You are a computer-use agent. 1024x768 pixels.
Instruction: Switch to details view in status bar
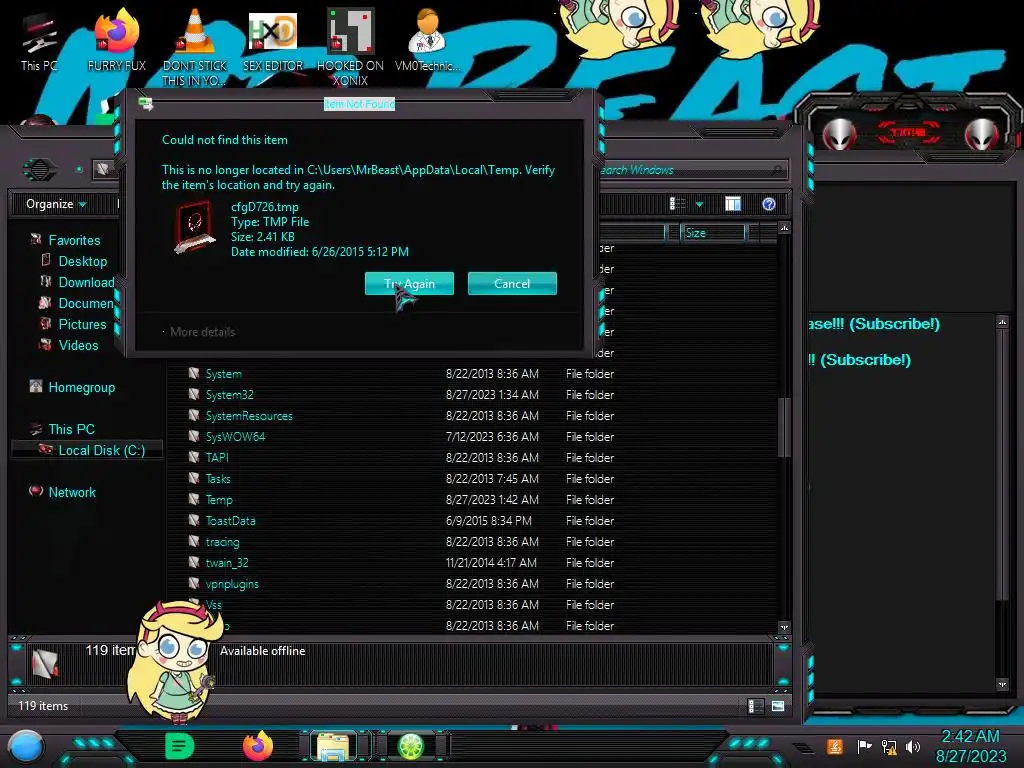click(755, 705)
